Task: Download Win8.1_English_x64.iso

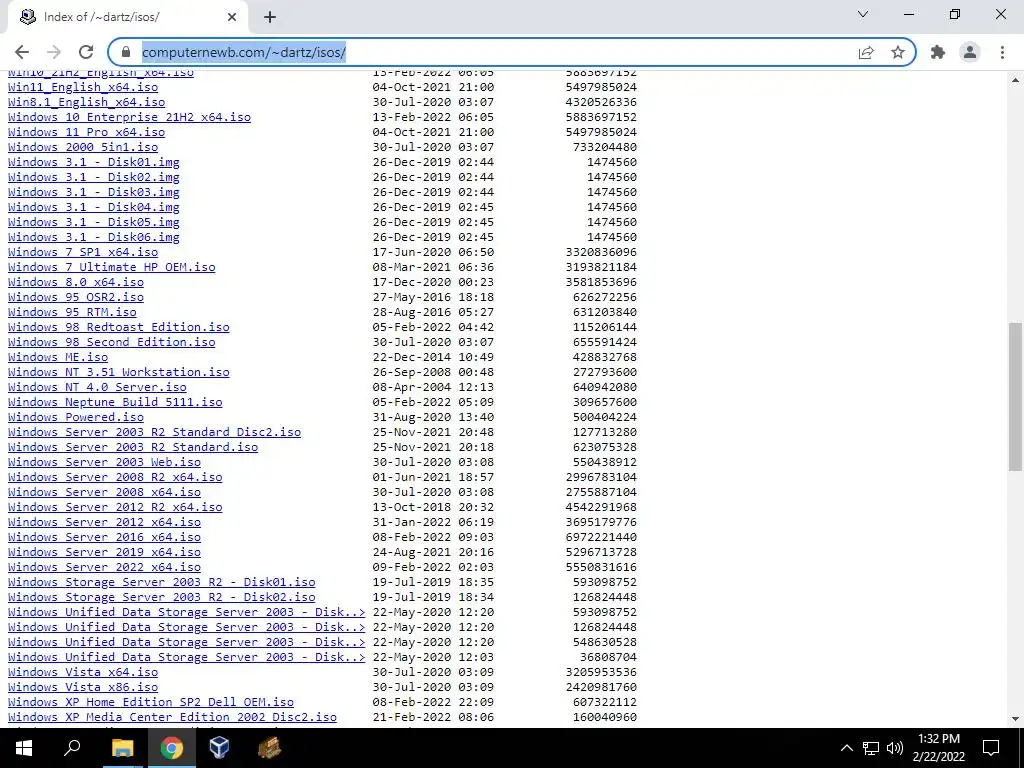Action: pyautogui.click(x=86, y=102)
